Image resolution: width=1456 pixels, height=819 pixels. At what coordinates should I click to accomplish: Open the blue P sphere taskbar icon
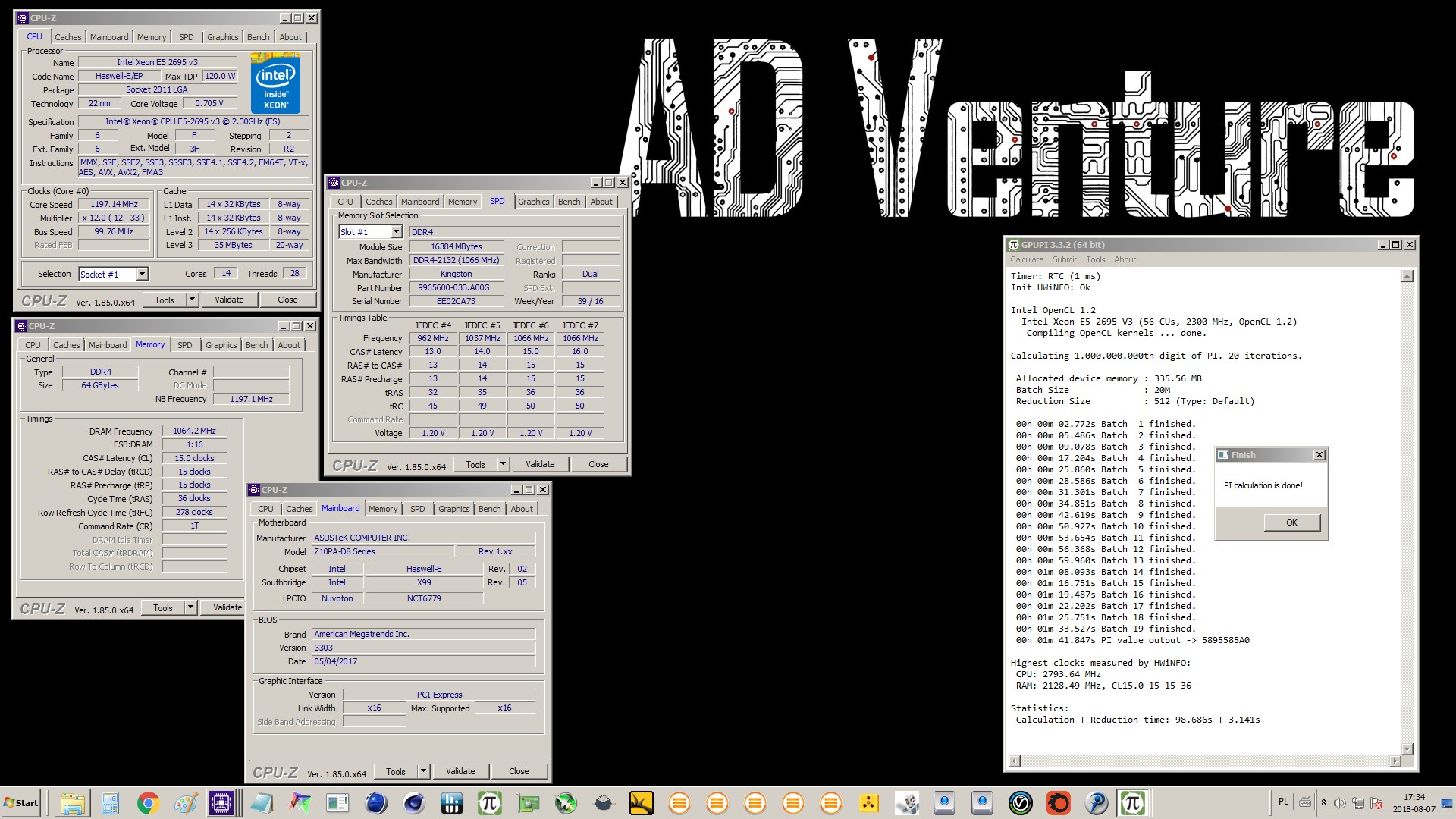[x=1096, y=802]
